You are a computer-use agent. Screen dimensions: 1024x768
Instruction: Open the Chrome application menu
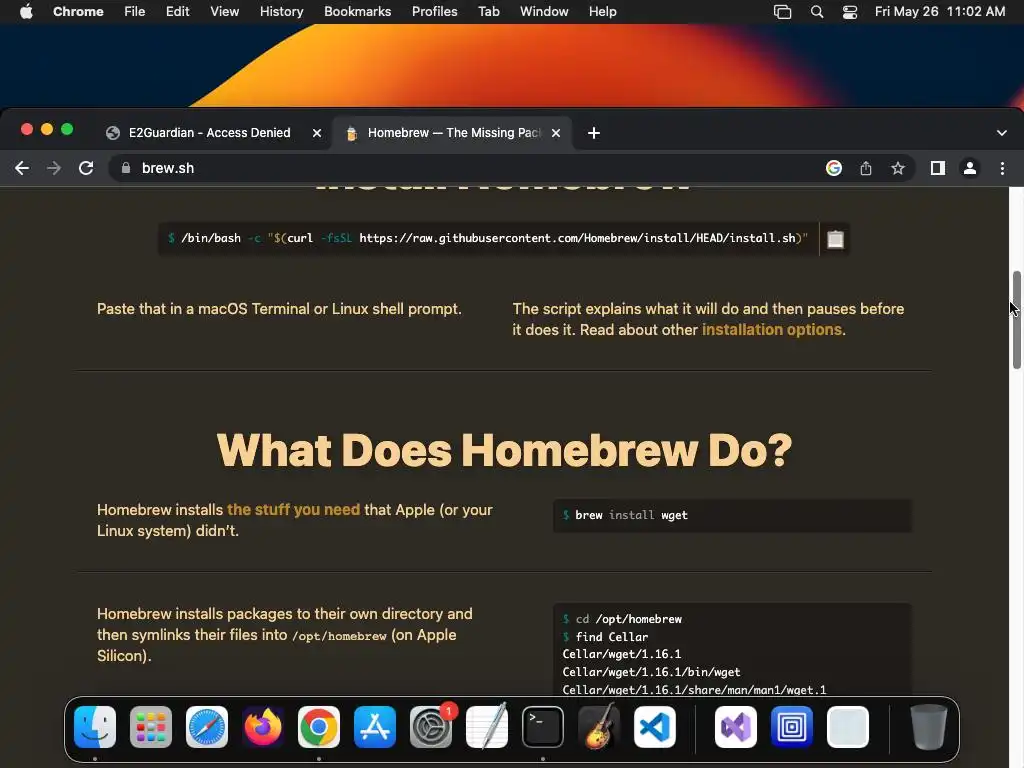point(78,12)
